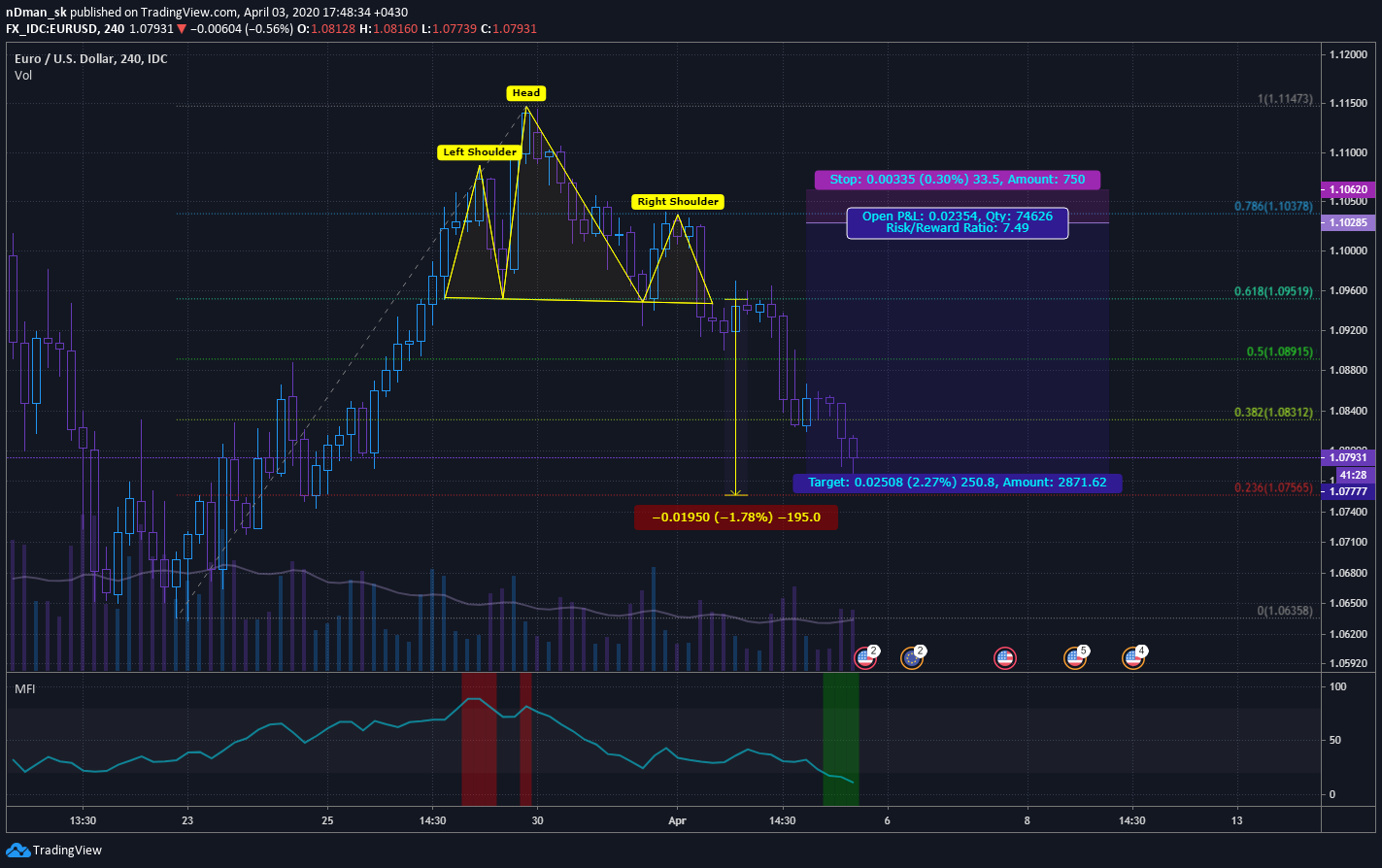Click the 1.10620 price tag on the axis

[x=1350, y=189]
